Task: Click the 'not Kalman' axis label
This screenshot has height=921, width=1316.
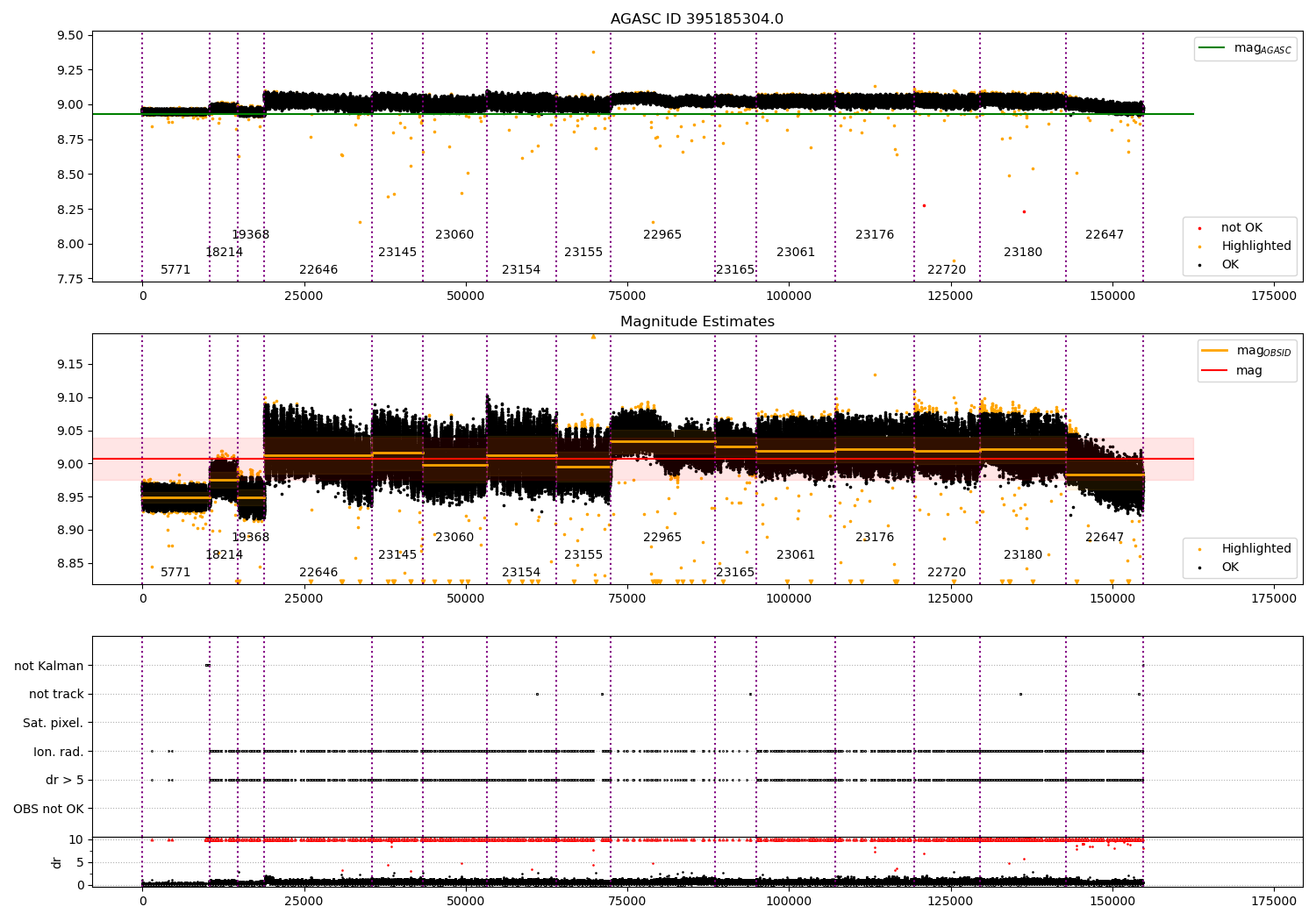Action: 49,666
